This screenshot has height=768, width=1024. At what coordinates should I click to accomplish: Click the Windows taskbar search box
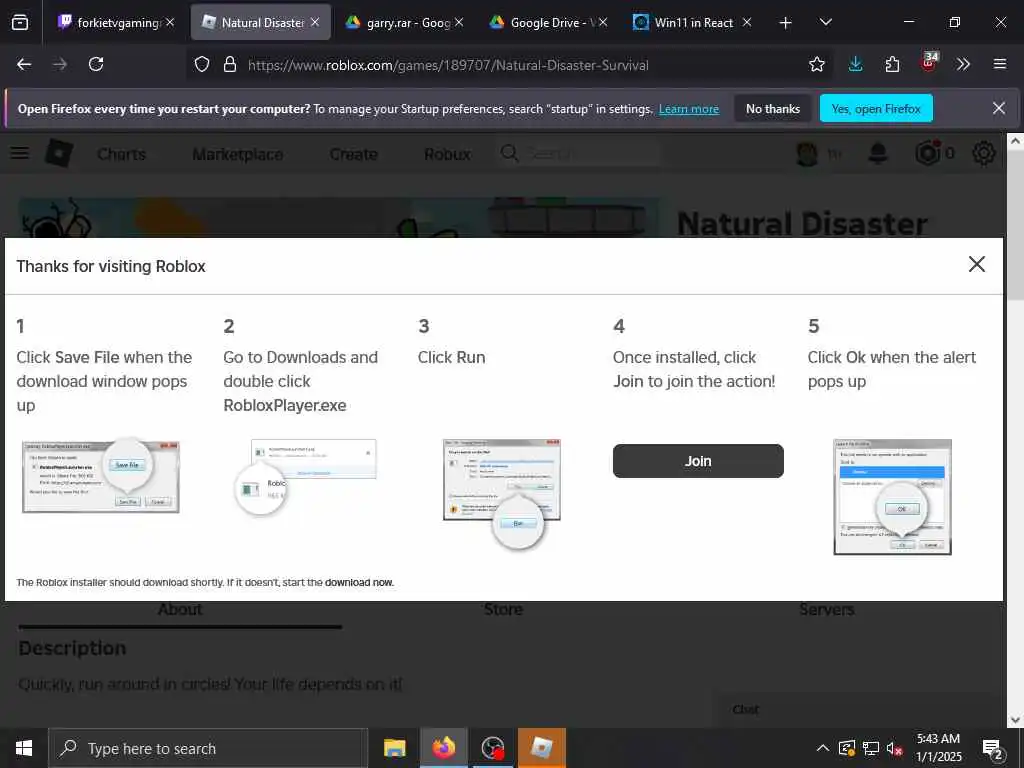click(x=209, y=748)
